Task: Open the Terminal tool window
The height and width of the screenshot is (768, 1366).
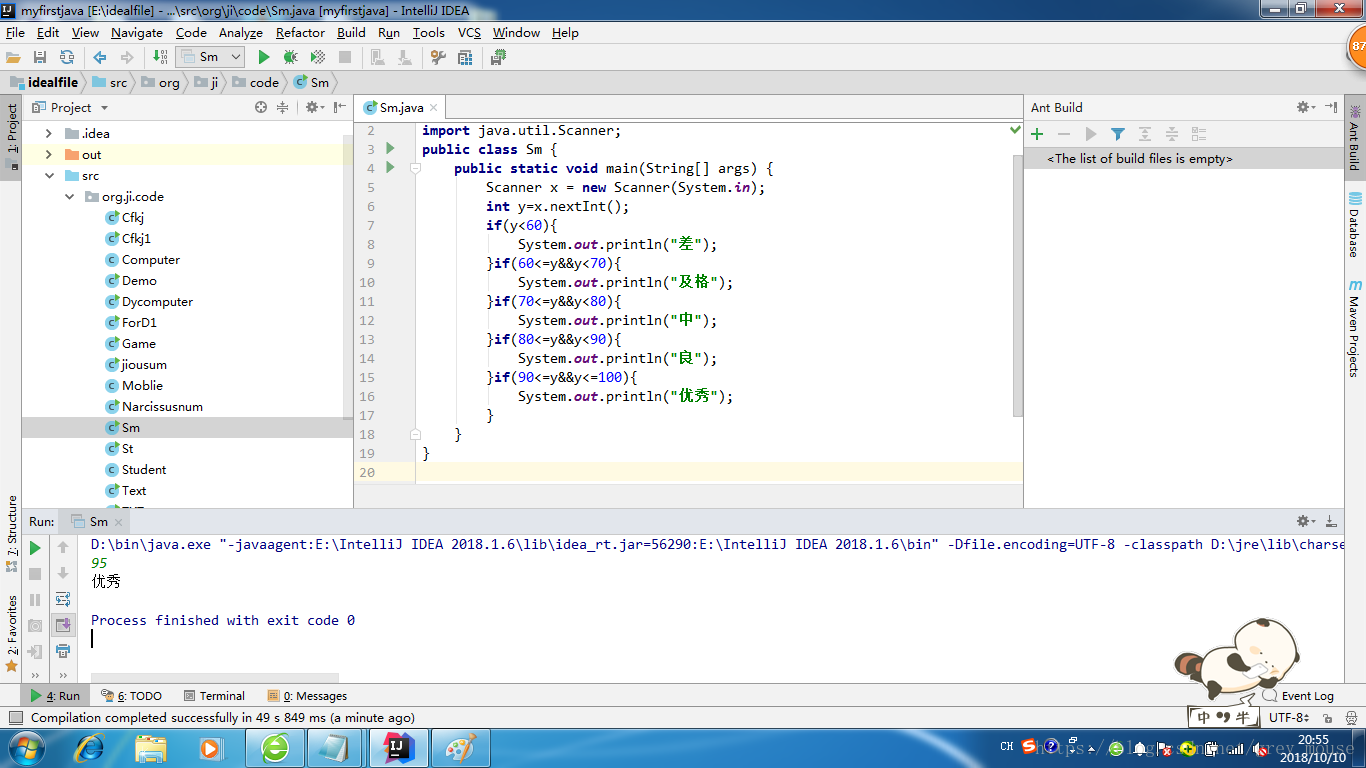Action: (x=214, y=695)
